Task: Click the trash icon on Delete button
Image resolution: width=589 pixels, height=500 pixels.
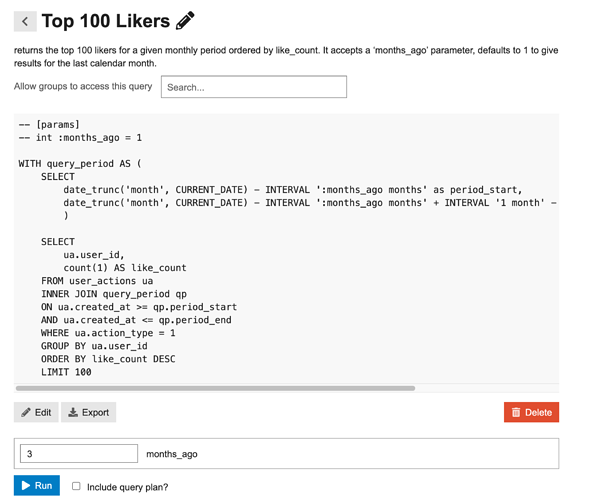Action: click(516, 412)
